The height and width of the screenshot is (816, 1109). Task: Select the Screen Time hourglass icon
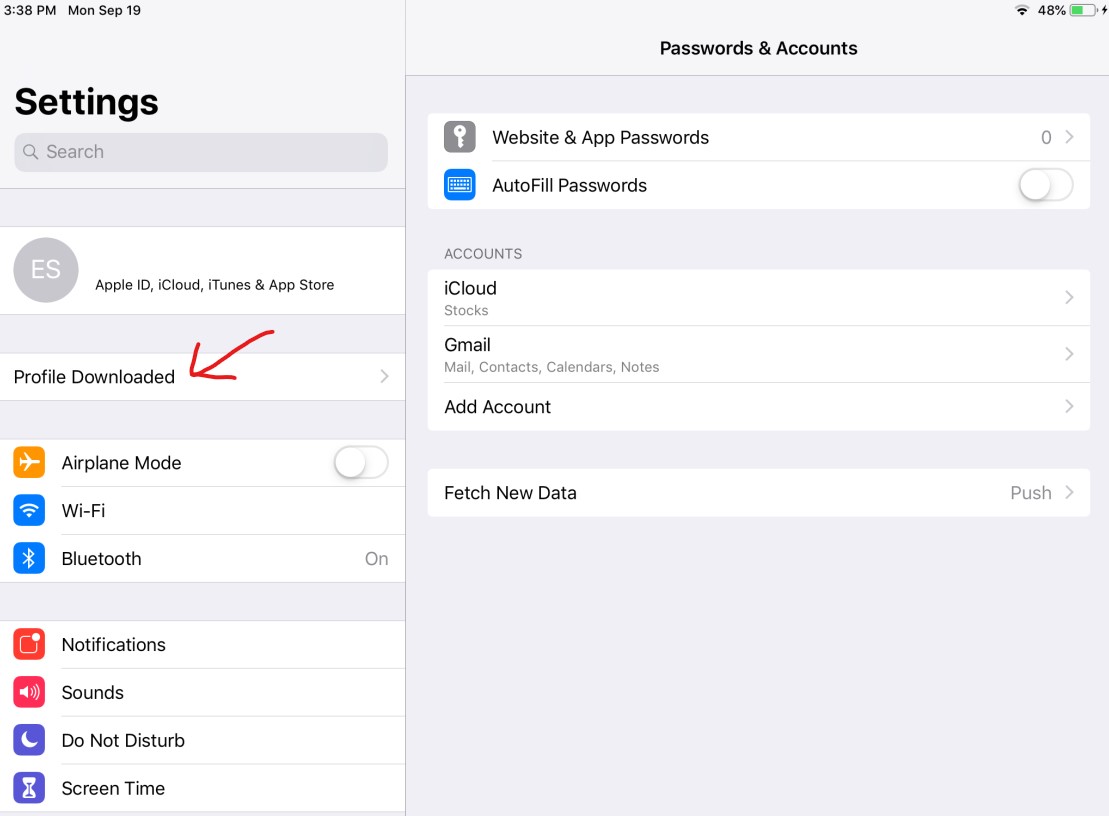(x=29, y=788)
